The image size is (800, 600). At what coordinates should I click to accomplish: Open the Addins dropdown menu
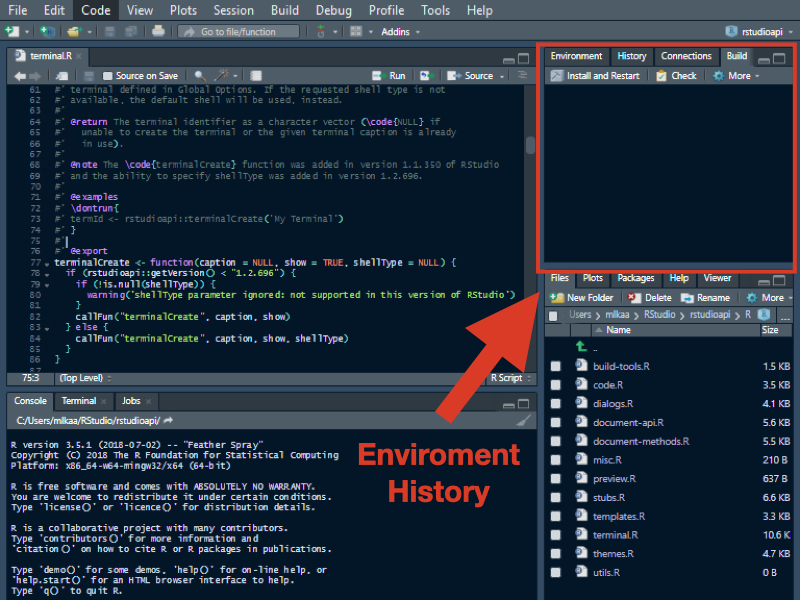click(401, 32)
